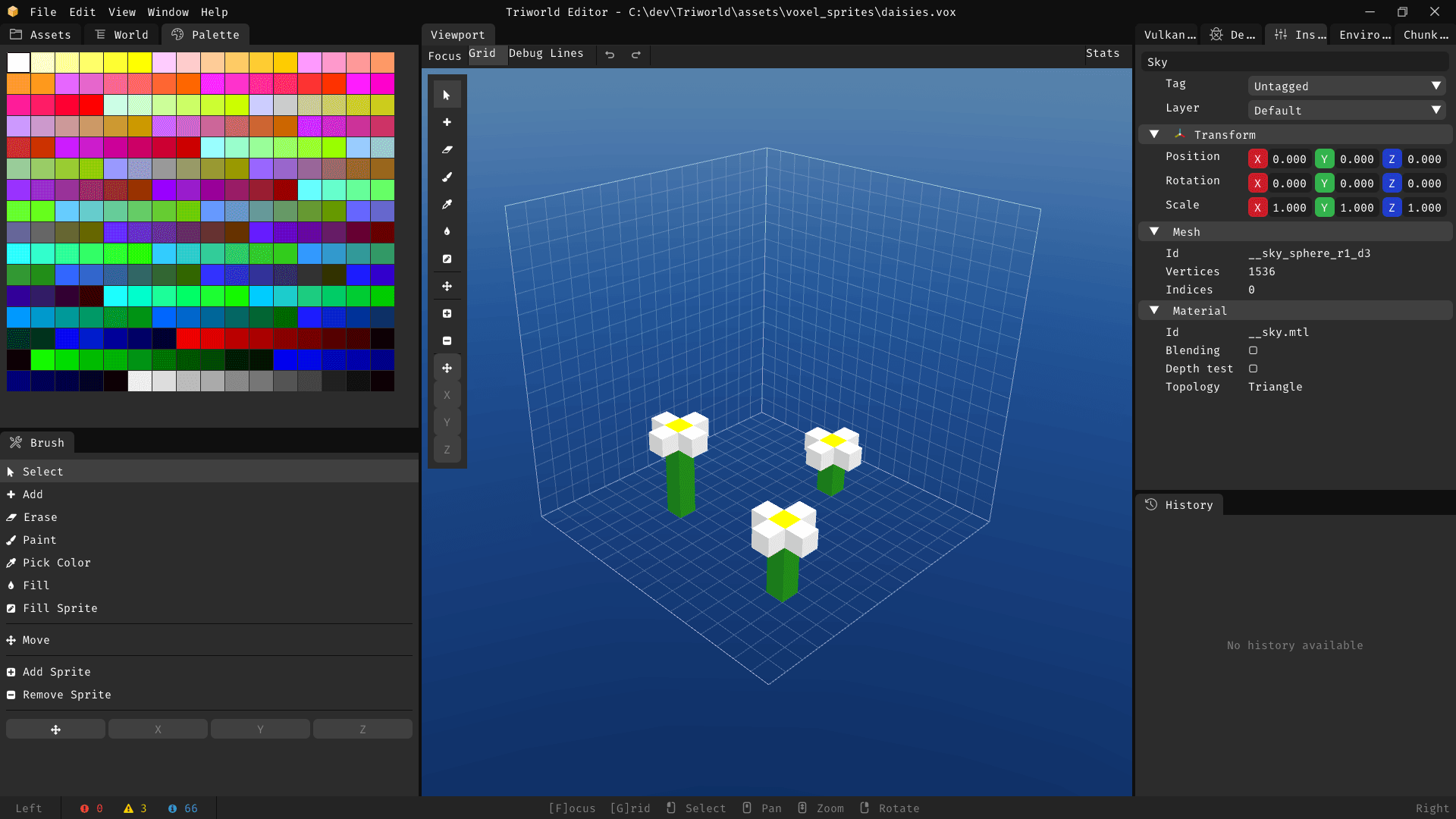Enable the Depth test checkbox

(x=1253, y=369)
